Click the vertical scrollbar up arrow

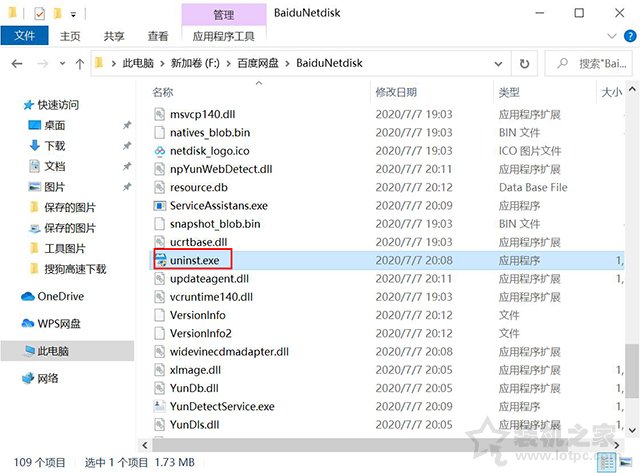pos(632,89)
